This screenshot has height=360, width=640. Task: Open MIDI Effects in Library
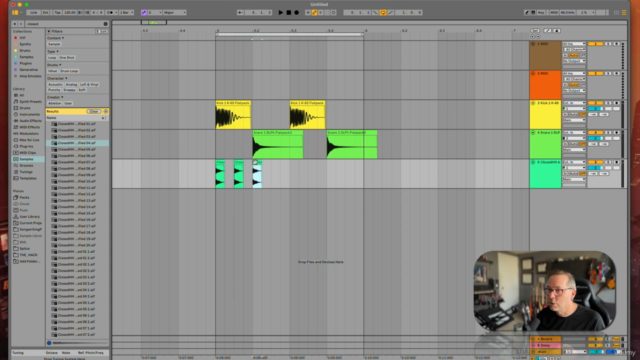pyautogui.click(x=30, y=127)
